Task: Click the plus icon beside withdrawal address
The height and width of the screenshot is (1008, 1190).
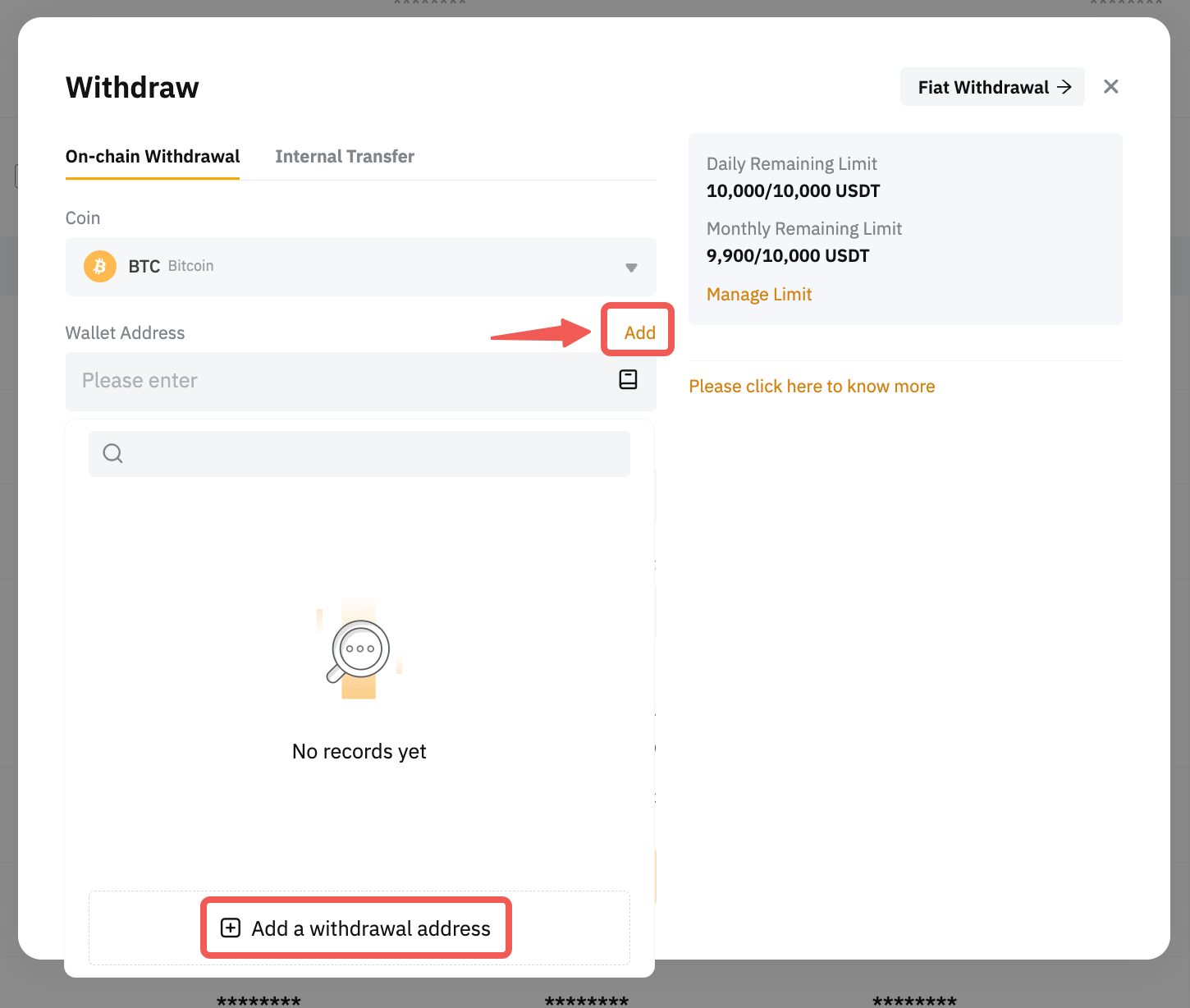Action: [231, 928]
